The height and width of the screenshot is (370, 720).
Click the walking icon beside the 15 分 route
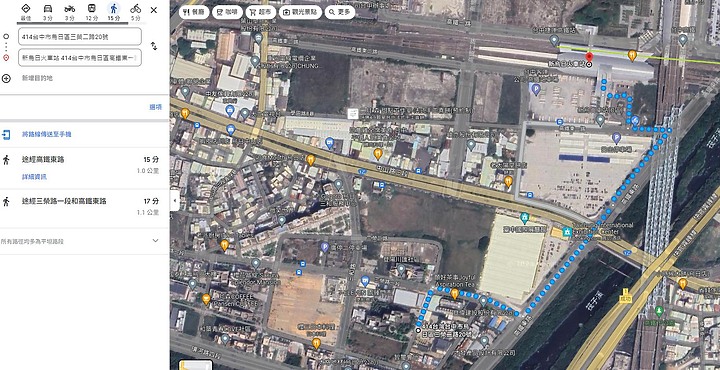click(x=6, y=160)
